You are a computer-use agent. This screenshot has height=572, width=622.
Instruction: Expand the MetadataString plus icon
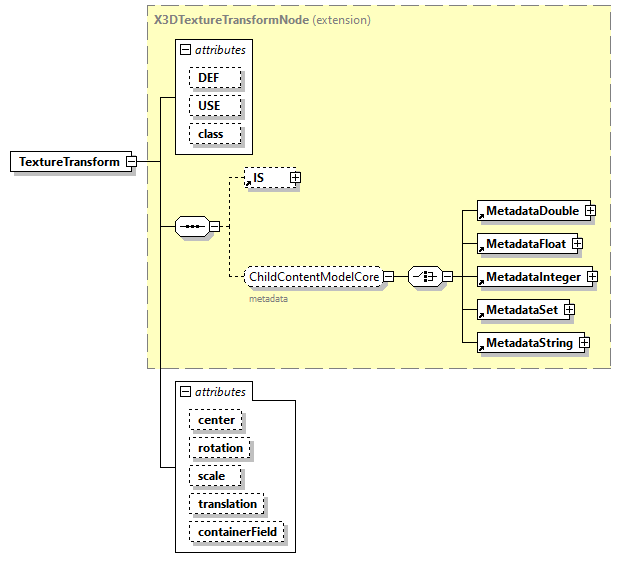(x=584, y=343)
